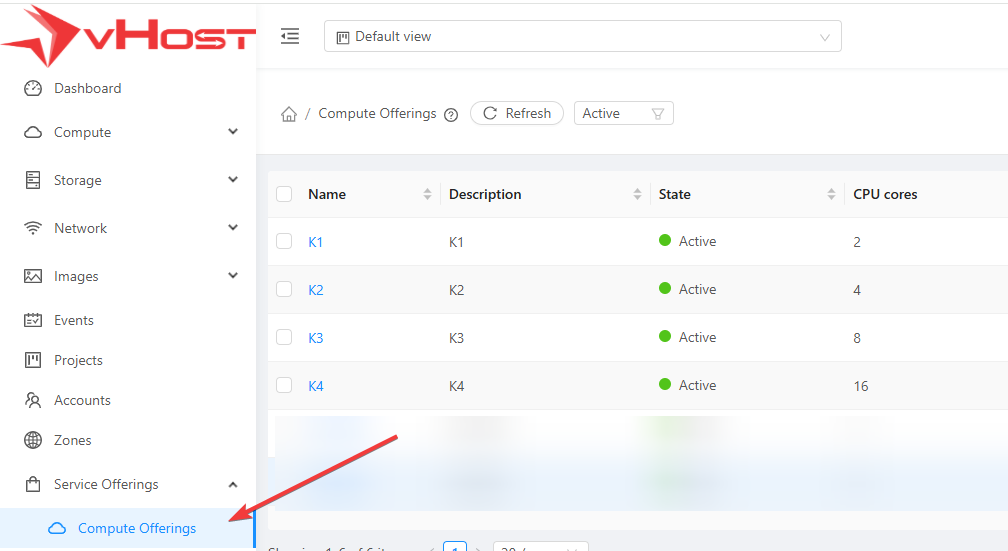
Task: Sort by the State column arrows
Action: 831,194
